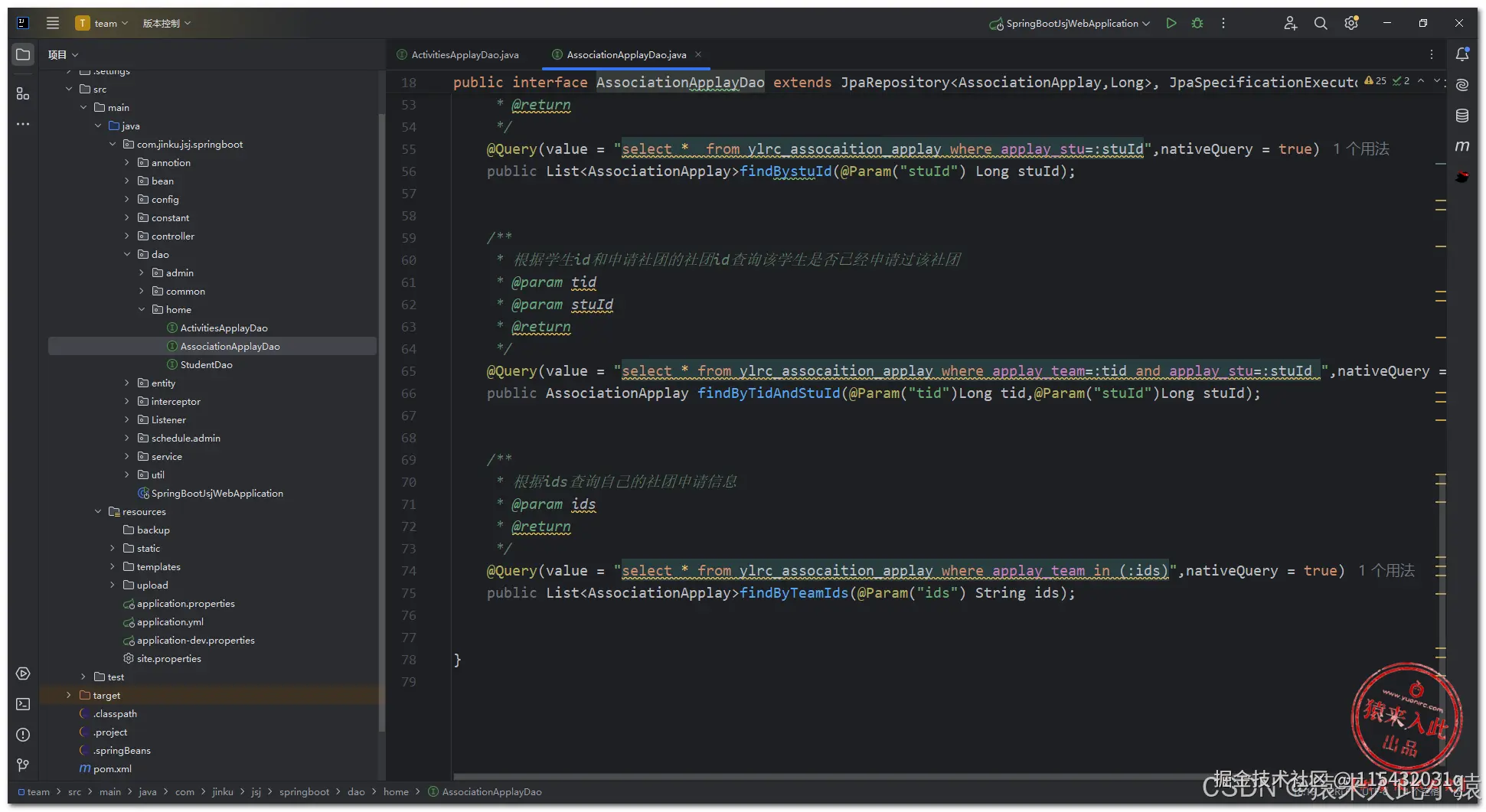Viewport: 1486px width, 812px height.
Task: Open application.yml file
Action: coord(163,622)
